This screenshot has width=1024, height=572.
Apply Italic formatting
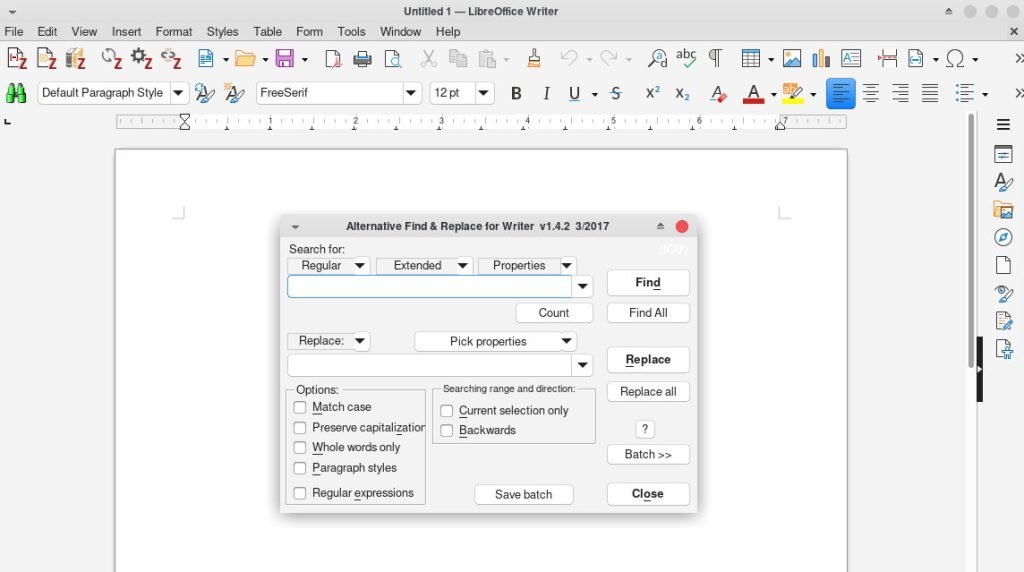[546, 93]
